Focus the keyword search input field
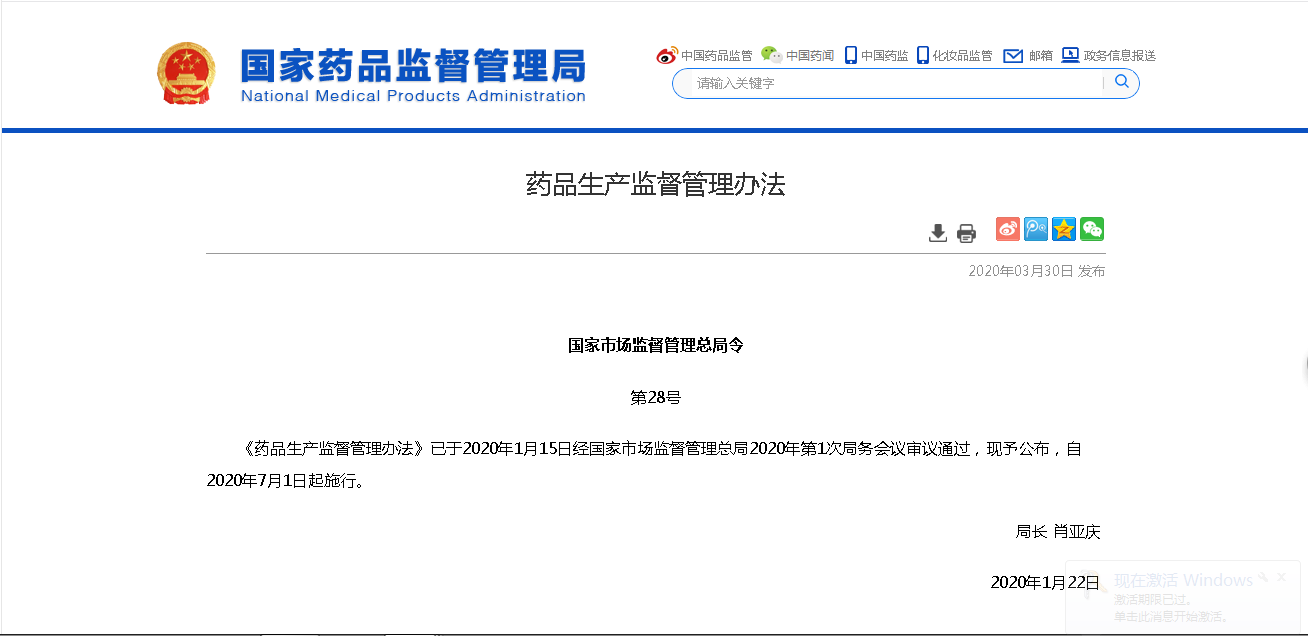 (890, 83)
